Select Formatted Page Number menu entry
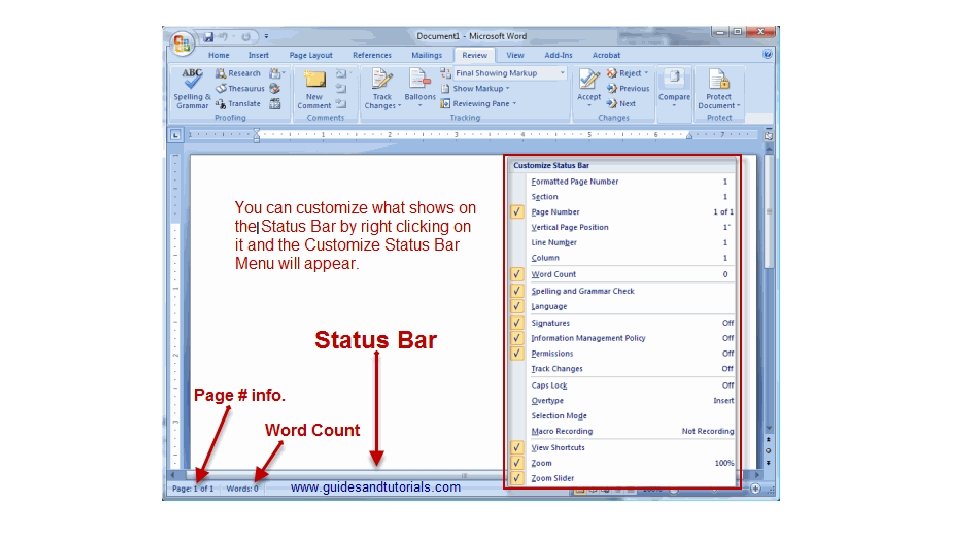The image size is (960, 540). point(623,181)
